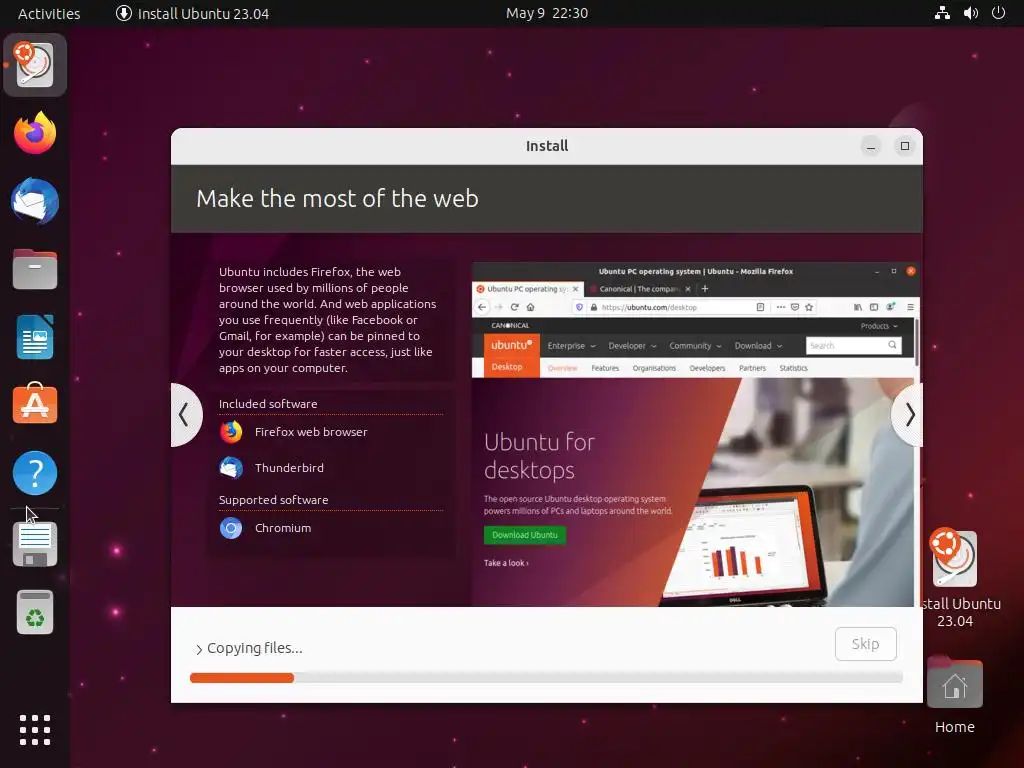Open the Help icon in dock
This screenshot has height=768, width=1024.
pos(35,472)
